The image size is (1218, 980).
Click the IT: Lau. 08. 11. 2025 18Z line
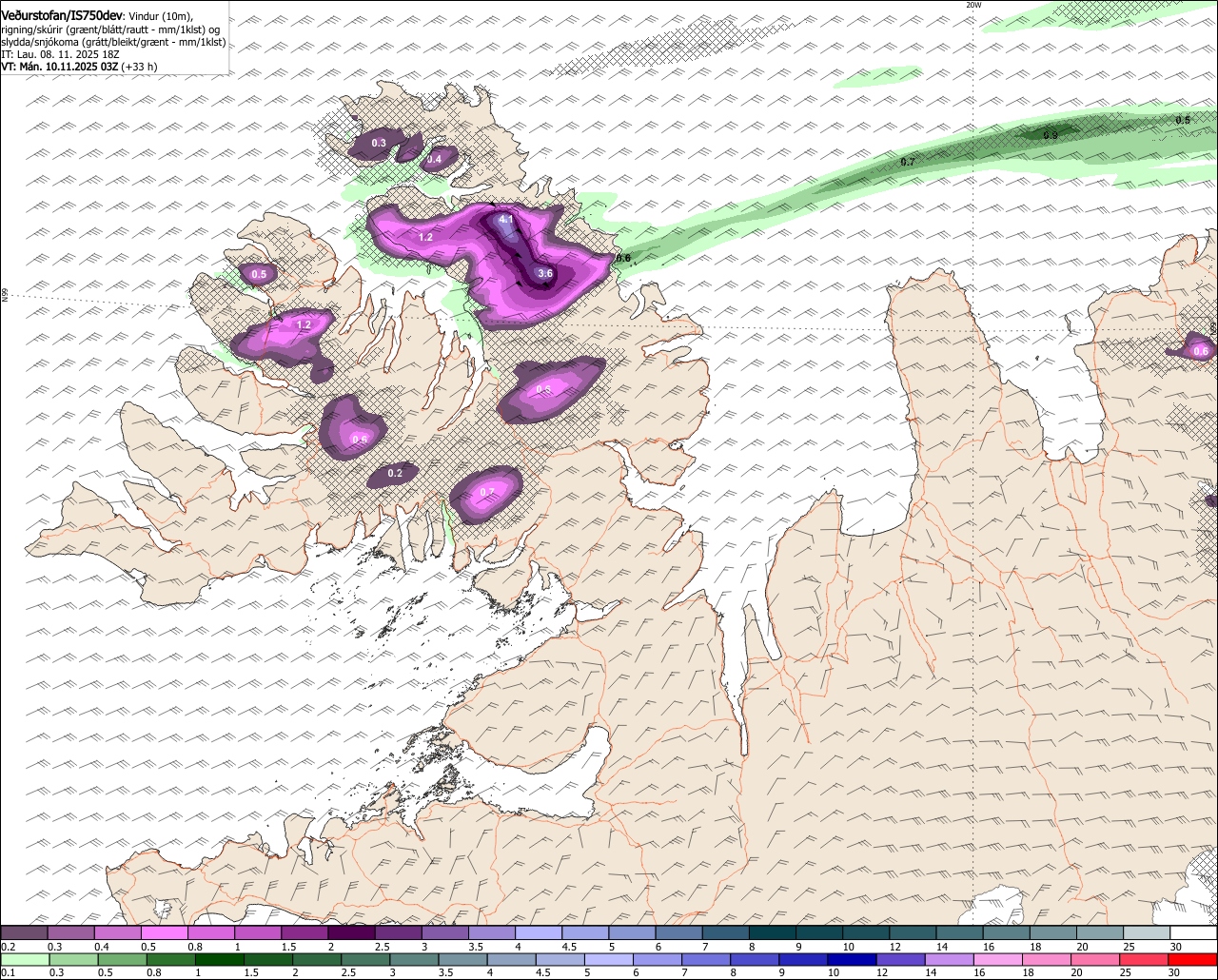(x=60, y=54)
